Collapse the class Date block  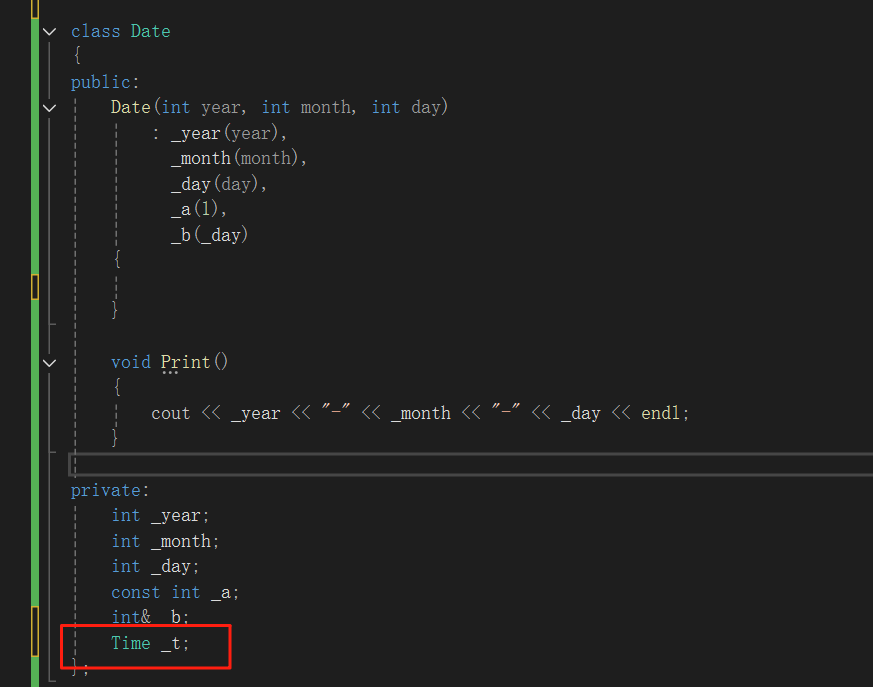pos(50,32)
